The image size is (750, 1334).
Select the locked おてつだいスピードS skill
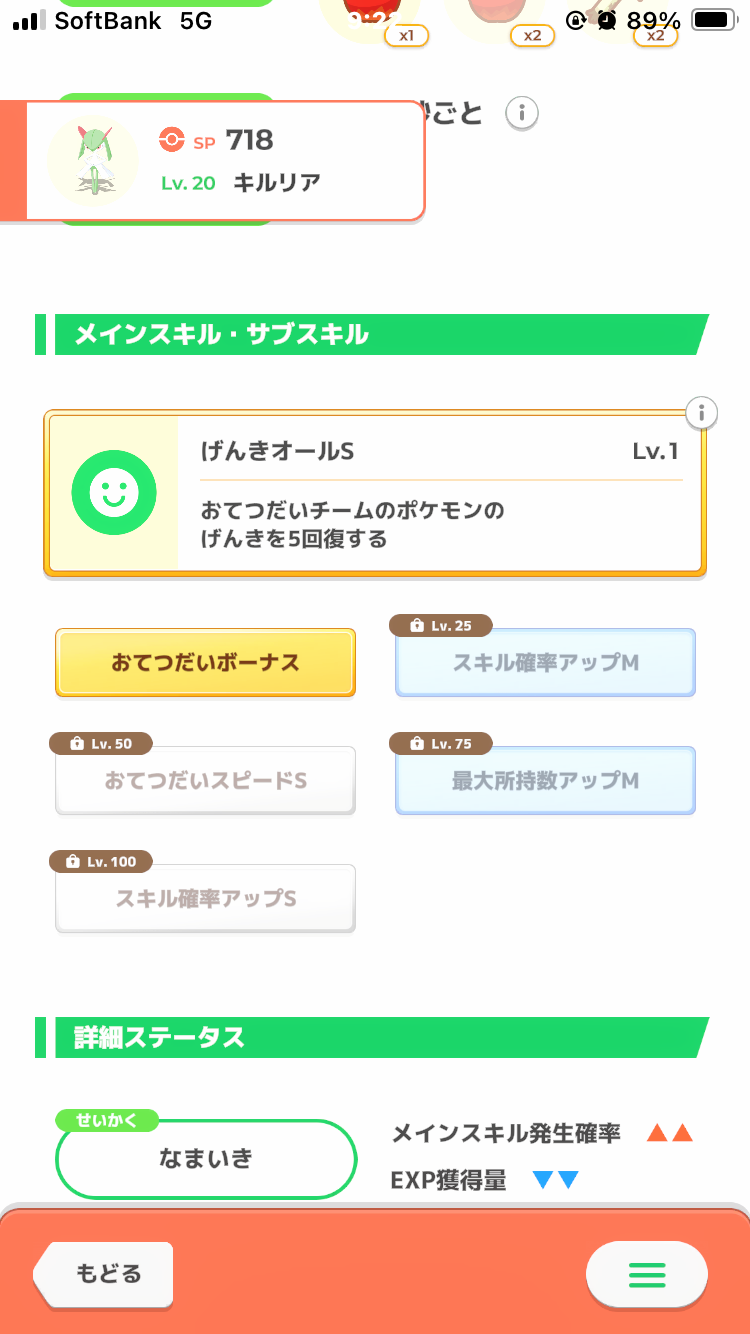pyautogui.click(x=205, y=781)
